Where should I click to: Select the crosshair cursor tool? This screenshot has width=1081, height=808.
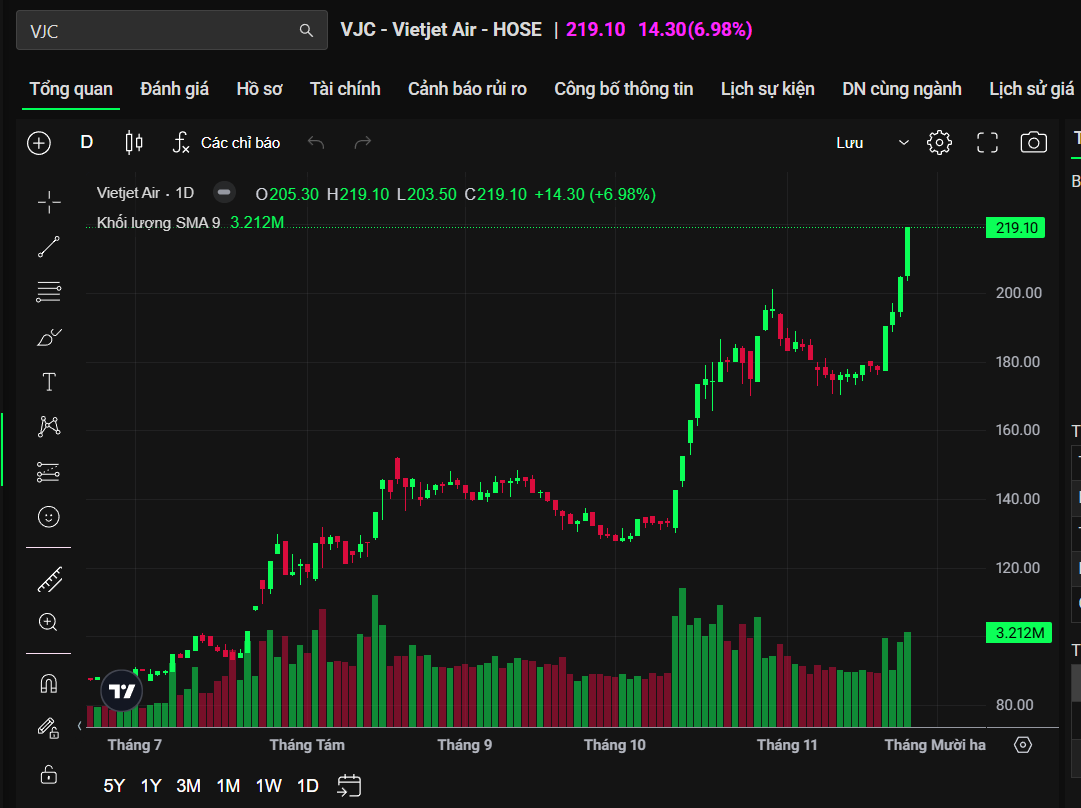(49, 202)
